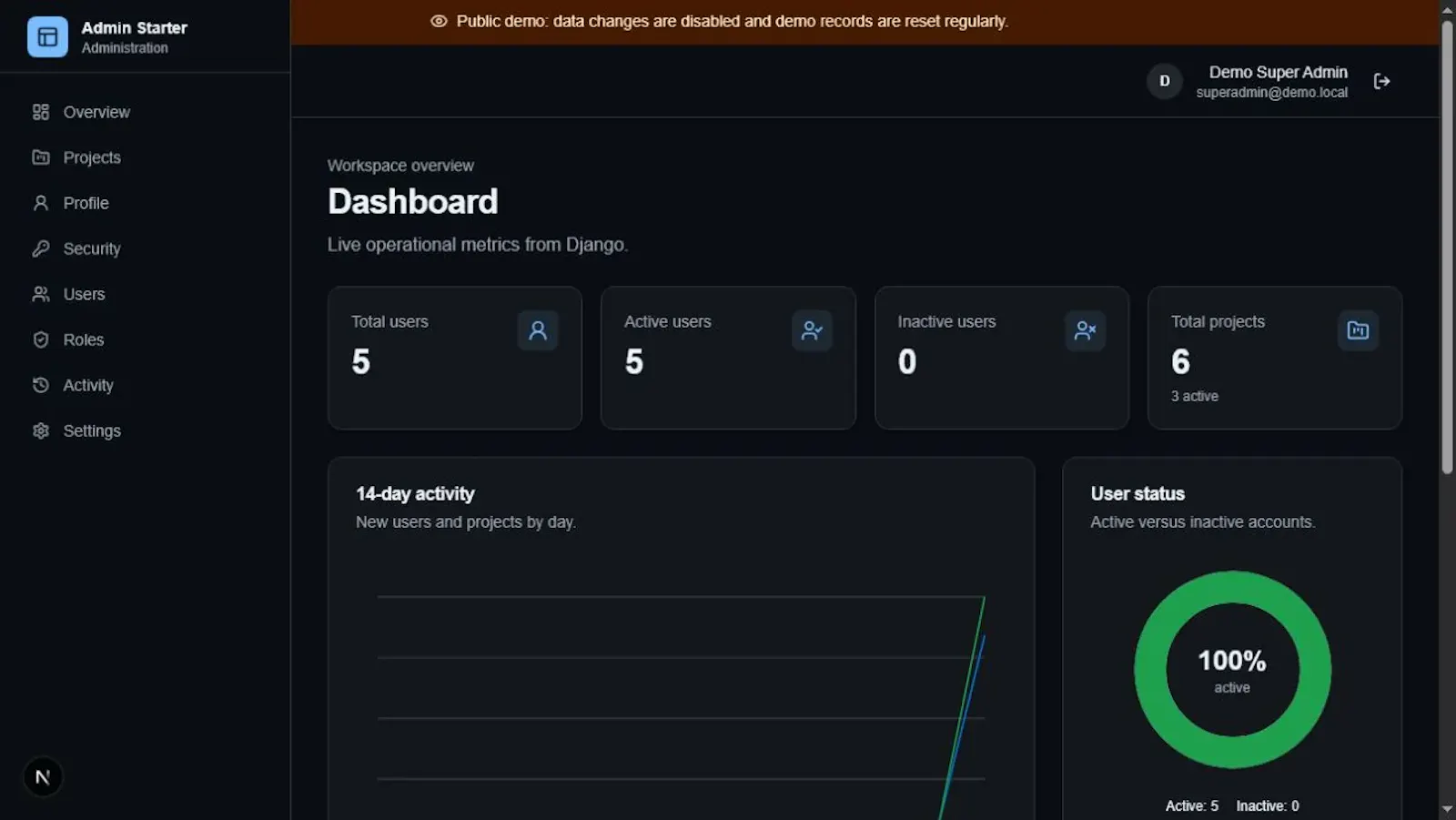Viewport: 1456px width, 820px height.
Task: Open the Profile menu item
Action: click(145, 203)
